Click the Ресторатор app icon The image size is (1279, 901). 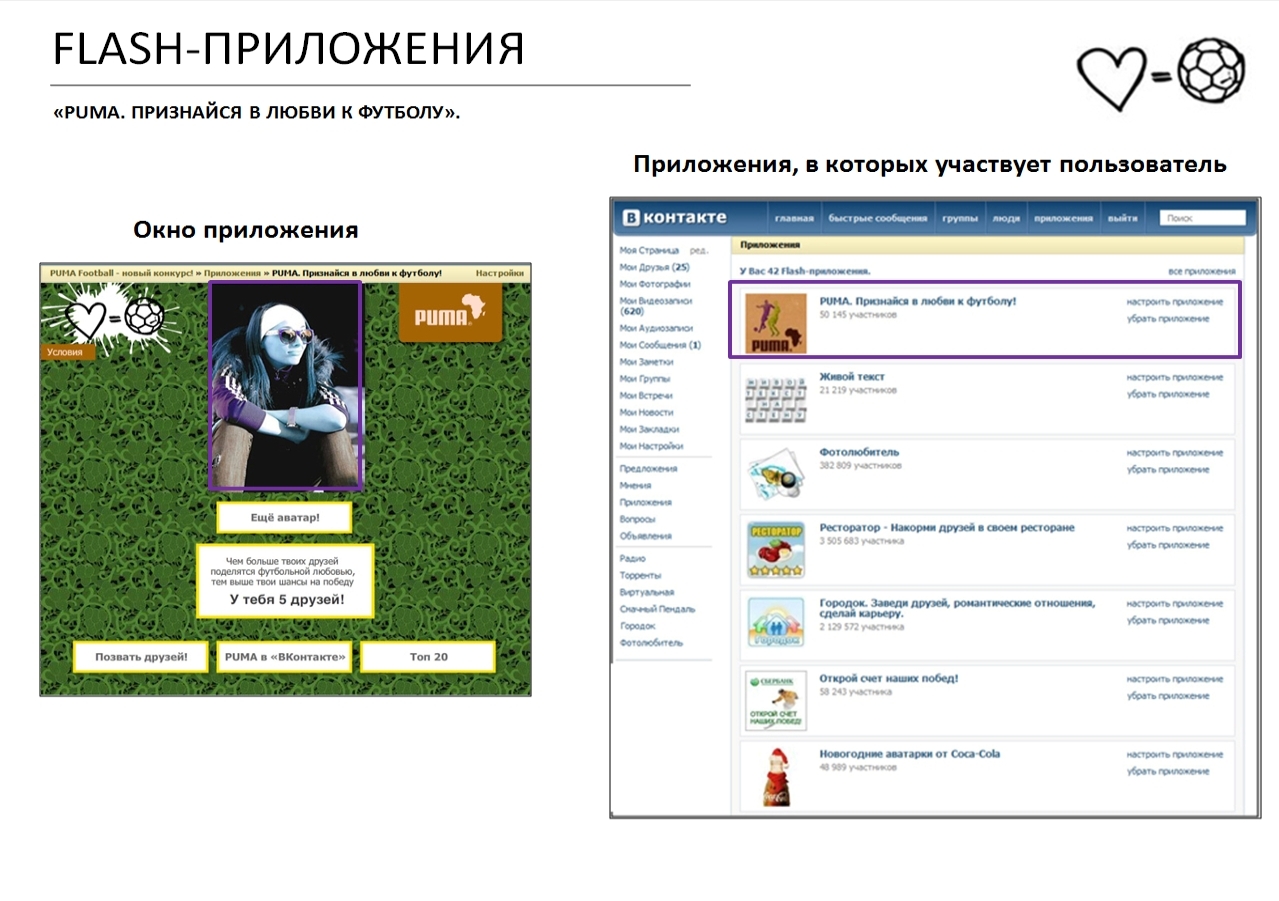click(x=776, y=550)
